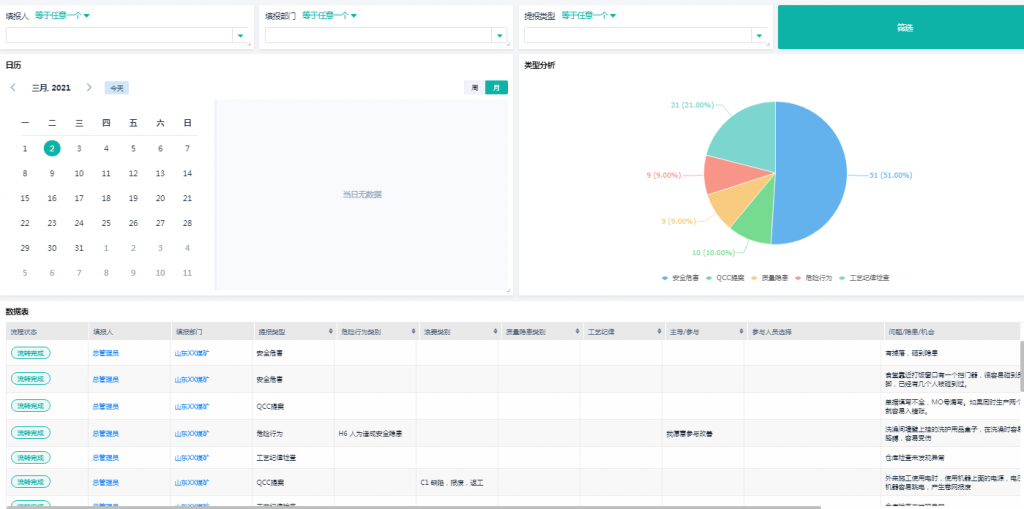
Task: Click the 流程状态 column header
Action: (x=47, y=332)
